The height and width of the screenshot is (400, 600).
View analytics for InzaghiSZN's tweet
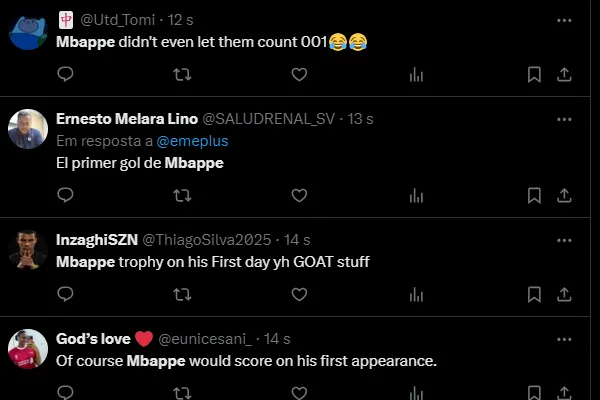tap(416, 294)
